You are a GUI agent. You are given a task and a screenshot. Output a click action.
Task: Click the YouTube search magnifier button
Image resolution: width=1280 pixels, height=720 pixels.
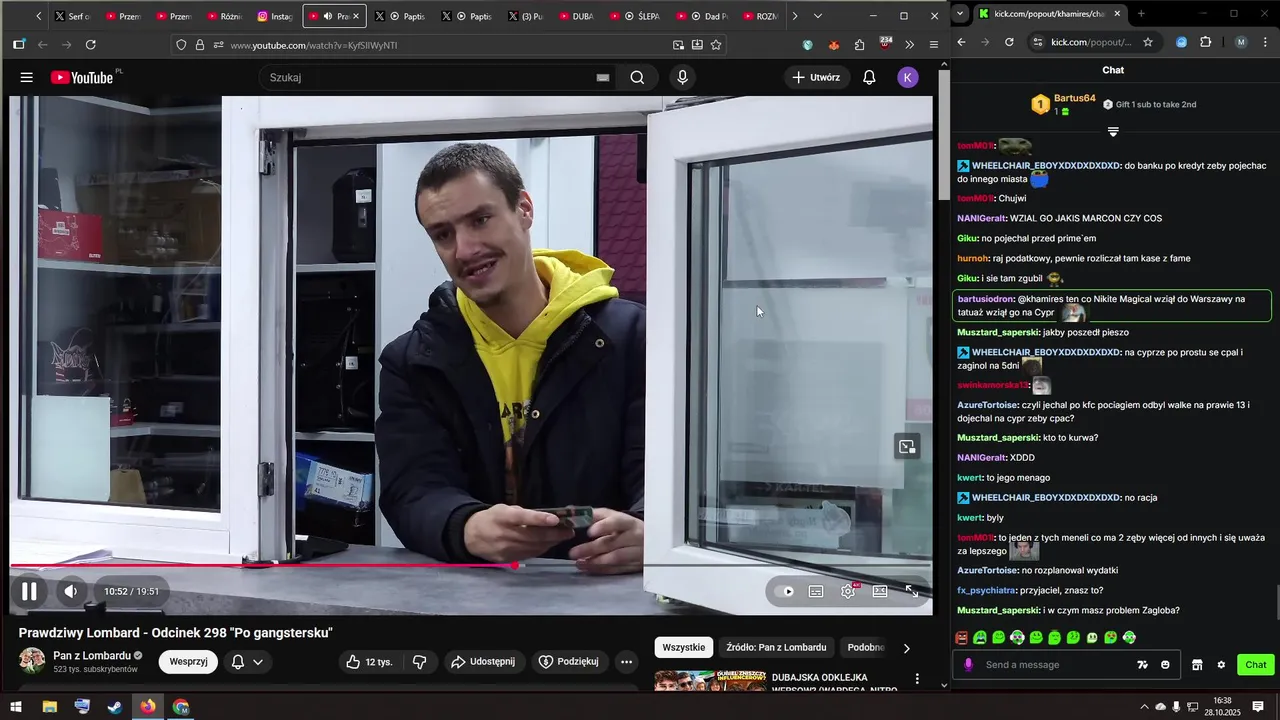637,77
